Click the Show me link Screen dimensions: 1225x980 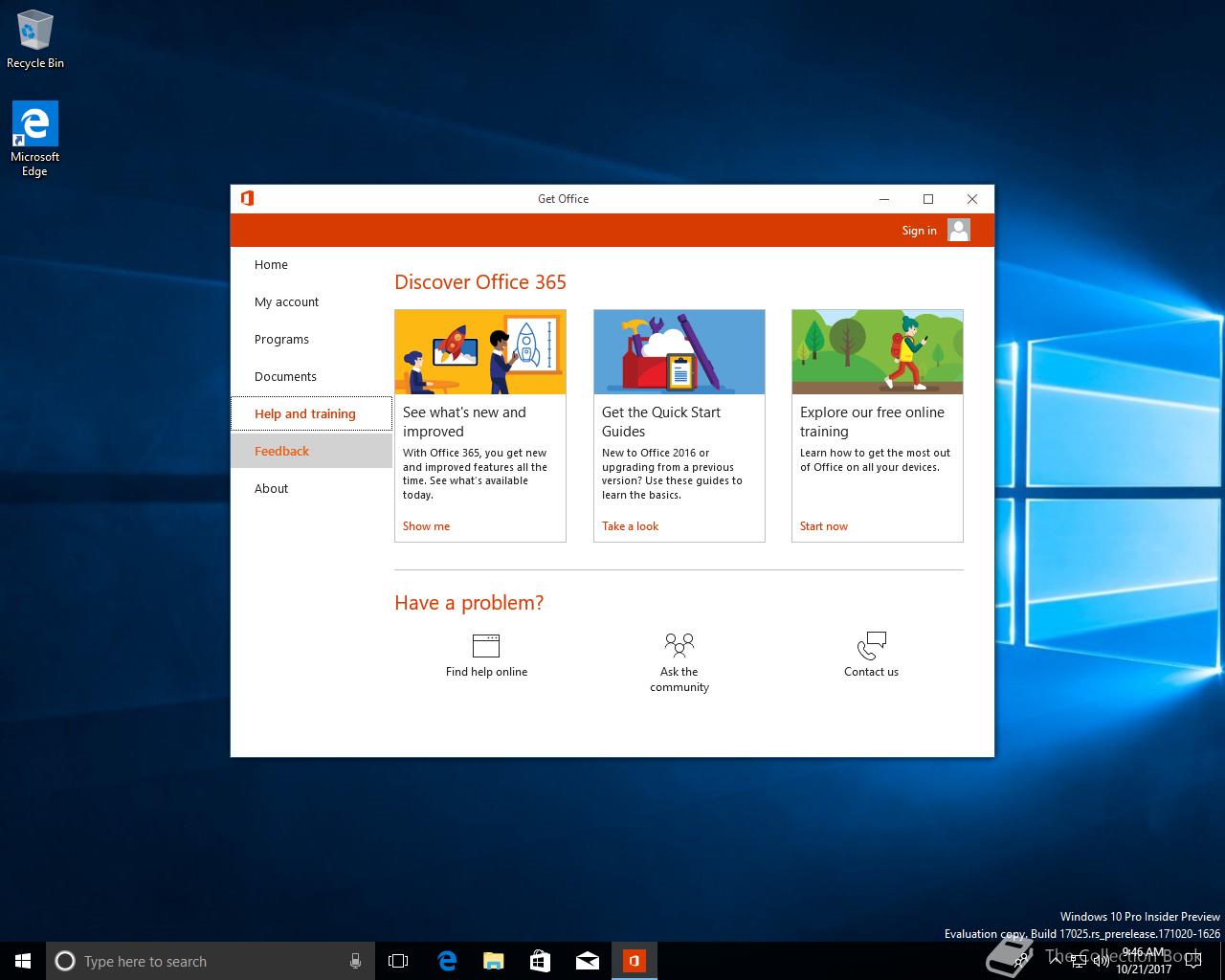426,526
